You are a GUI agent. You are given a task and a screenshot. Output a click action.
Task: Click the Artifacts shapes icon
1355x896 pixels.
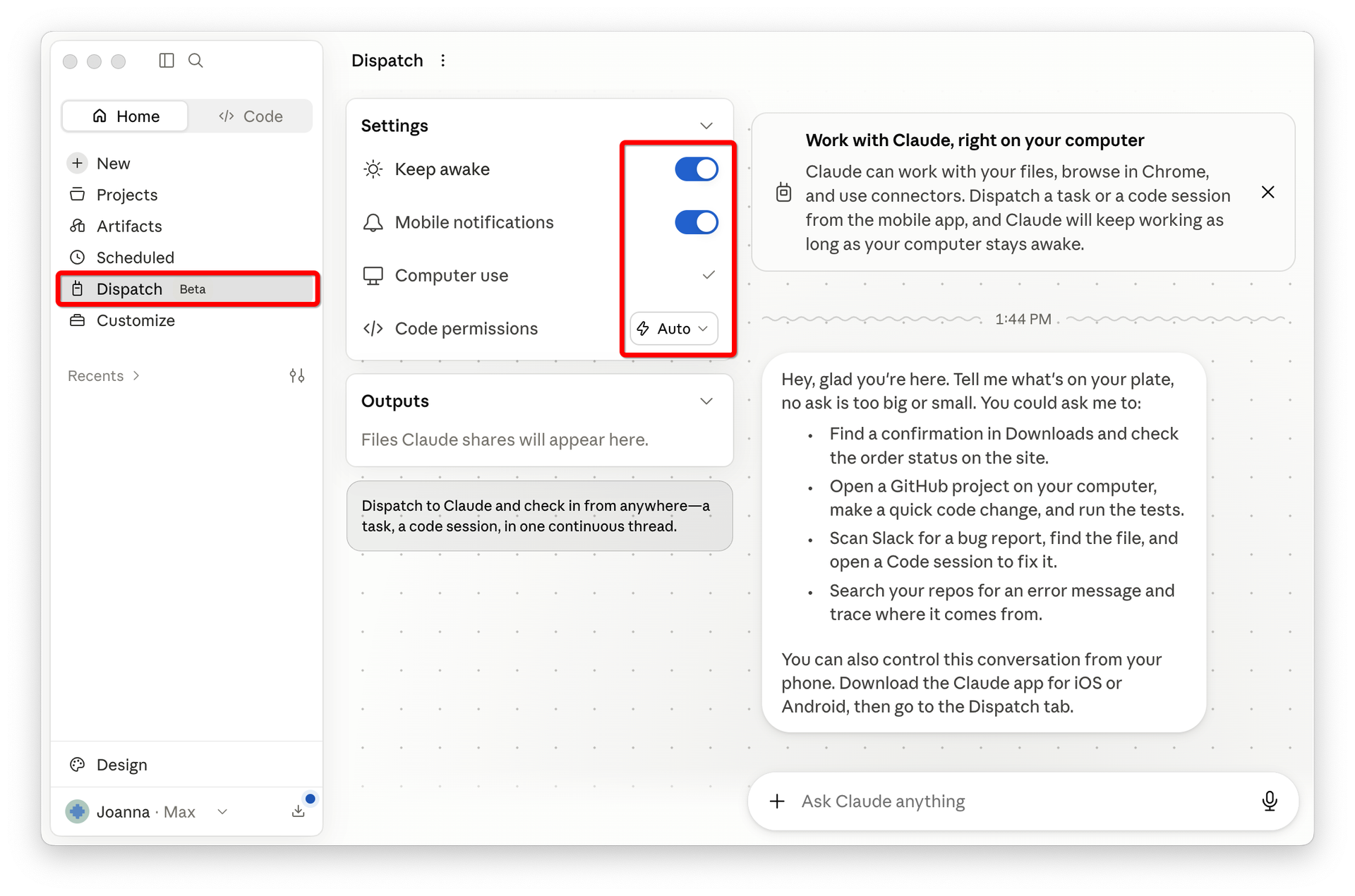pos(78,226)
